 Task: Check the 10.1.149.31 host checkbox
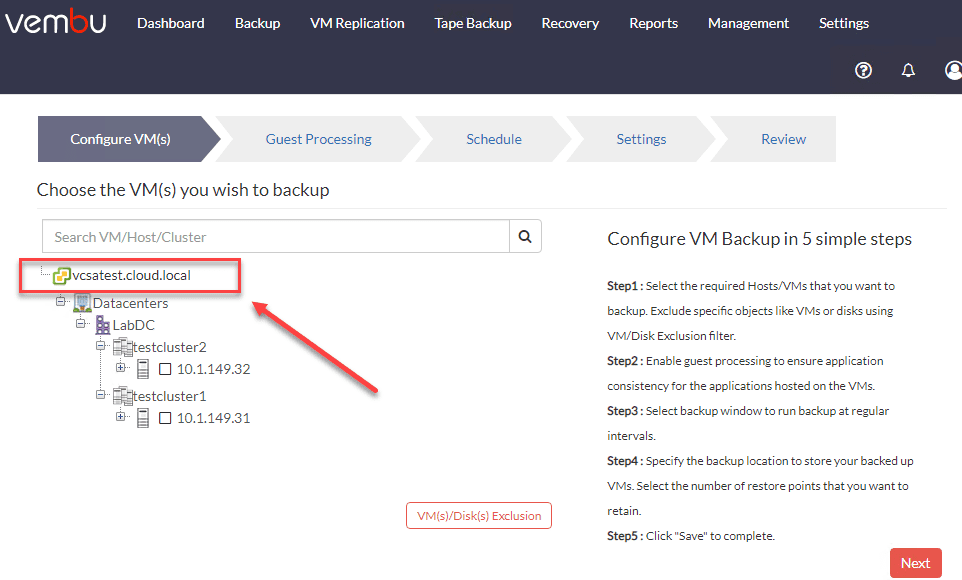165,418
